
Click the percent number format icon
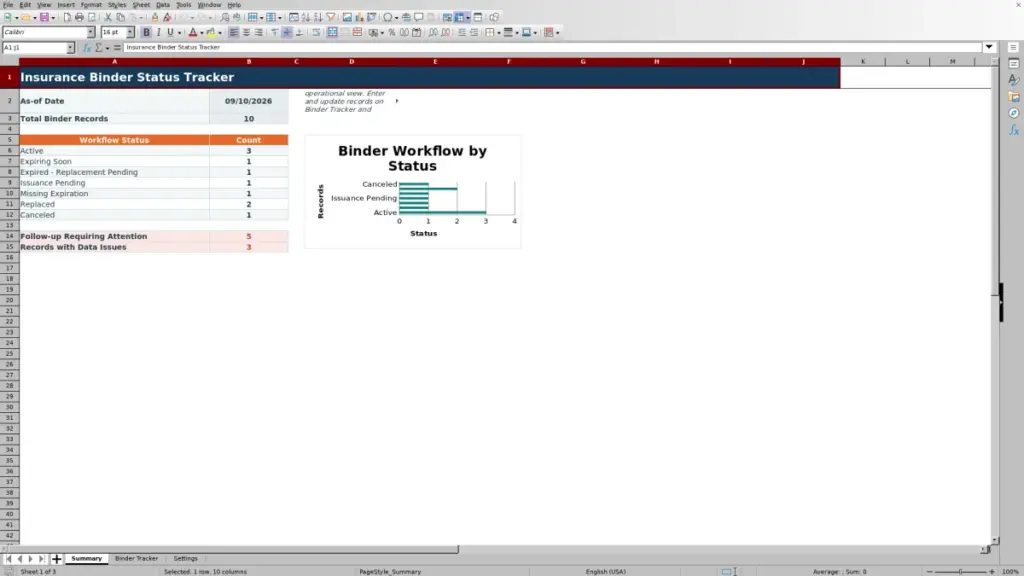point(392,32)
